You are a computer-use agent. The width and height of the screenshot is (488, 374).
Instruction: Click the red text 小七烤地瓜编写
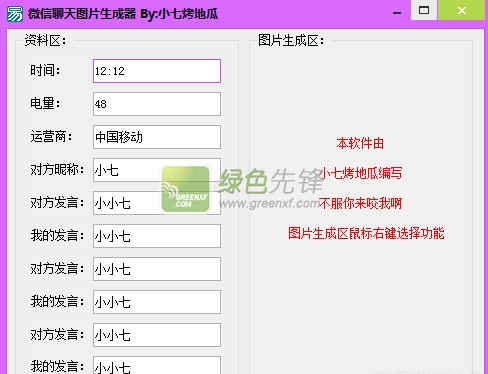pos(360,173)
